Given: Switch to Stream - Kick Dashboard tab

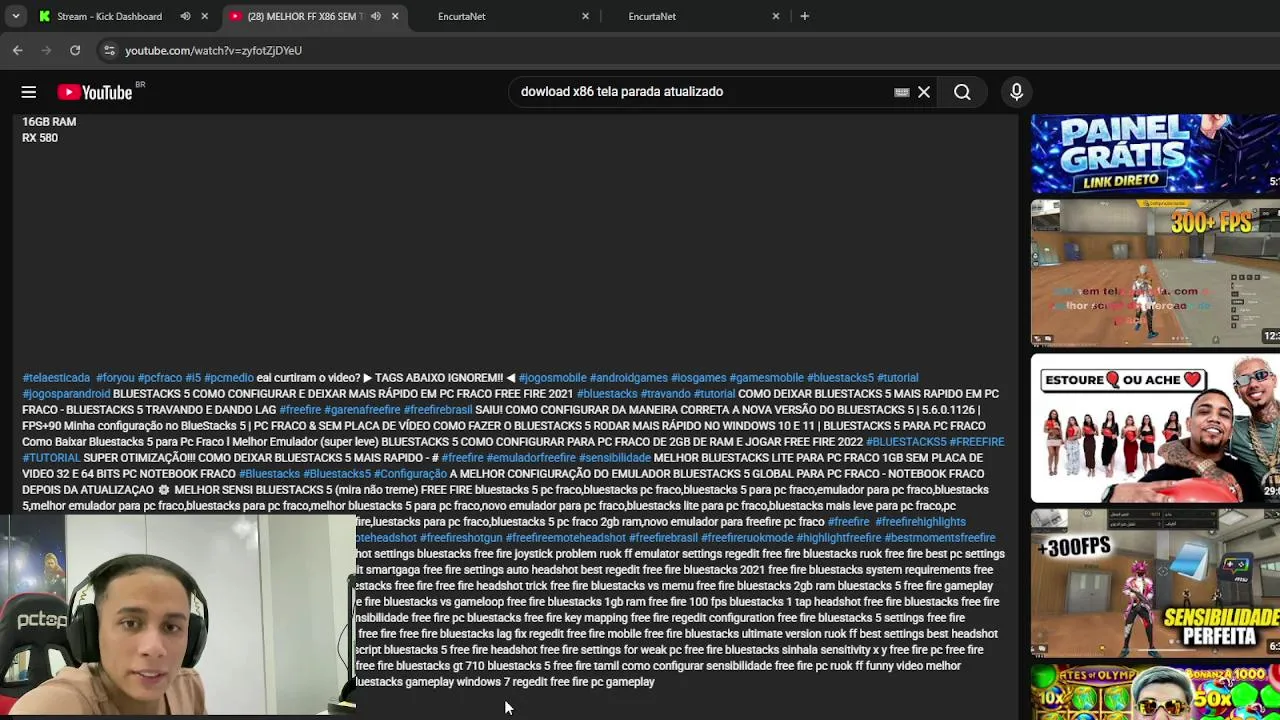Looking at the screenshot, I should [110, 16].
